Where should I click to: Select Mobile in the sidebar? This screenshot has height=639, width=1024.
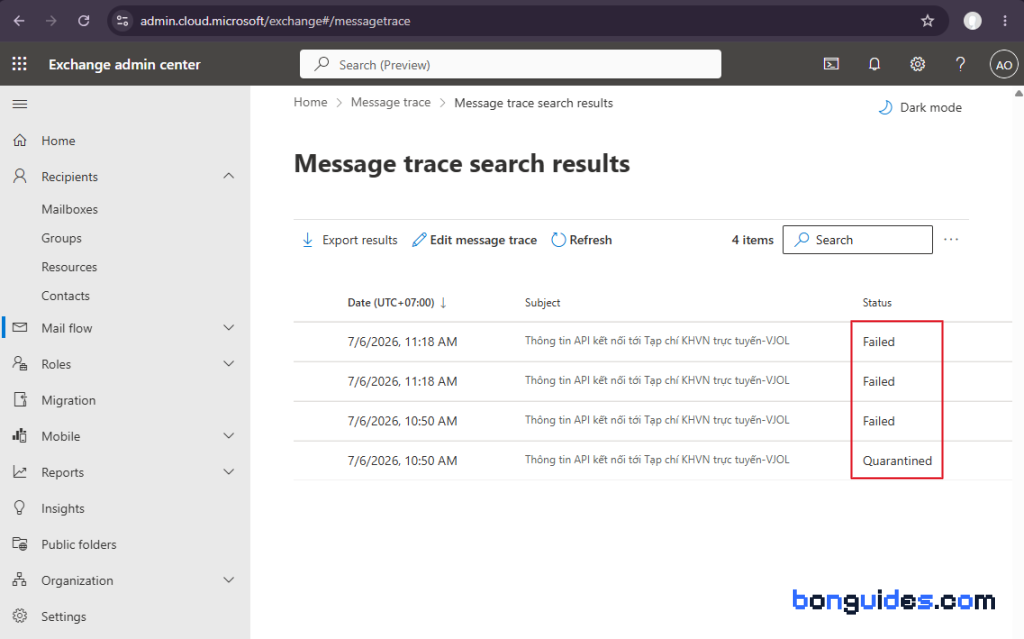(61, 436)
